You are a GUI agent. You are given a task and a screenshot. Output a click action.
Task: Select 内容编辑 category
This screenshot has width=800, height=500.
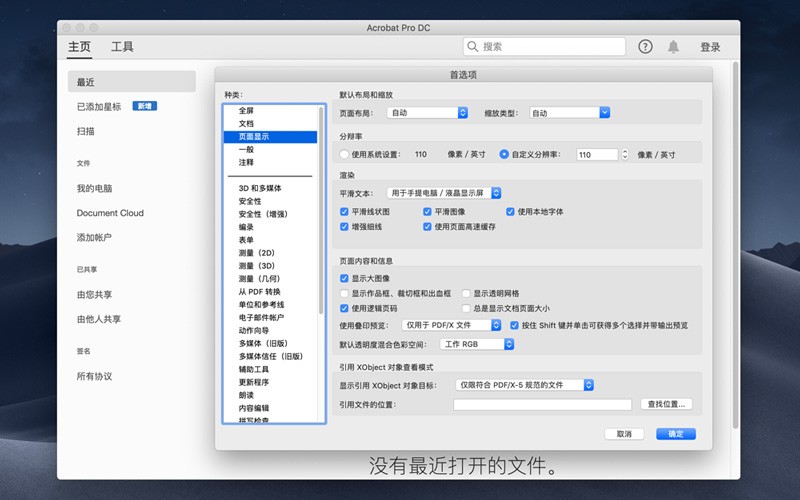tap(254, 408)
